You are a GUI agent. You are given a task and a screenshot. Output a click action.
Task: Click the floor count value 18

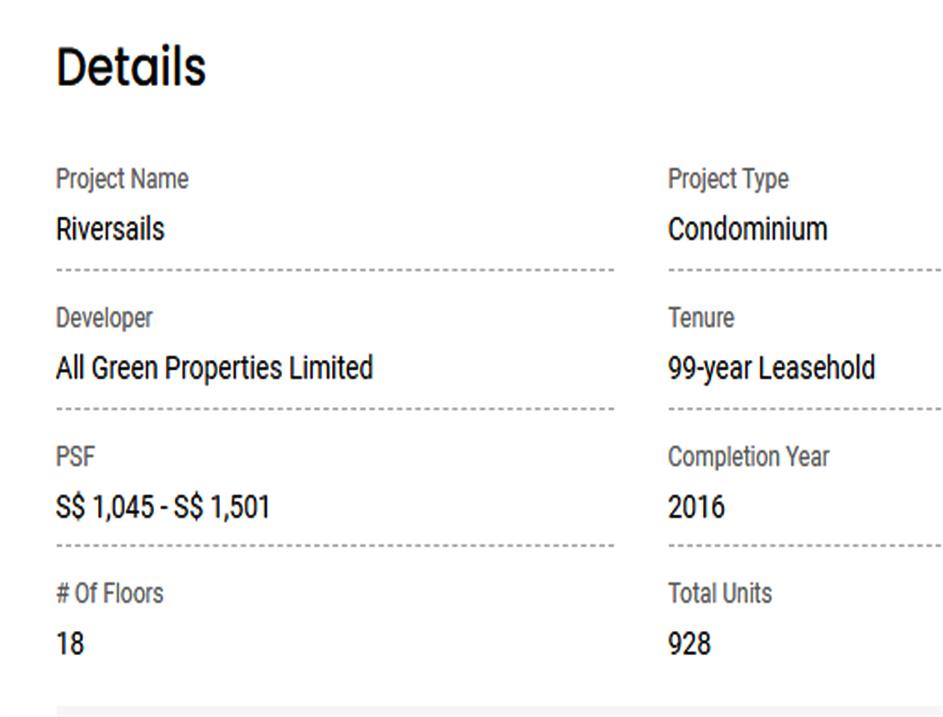70,643
